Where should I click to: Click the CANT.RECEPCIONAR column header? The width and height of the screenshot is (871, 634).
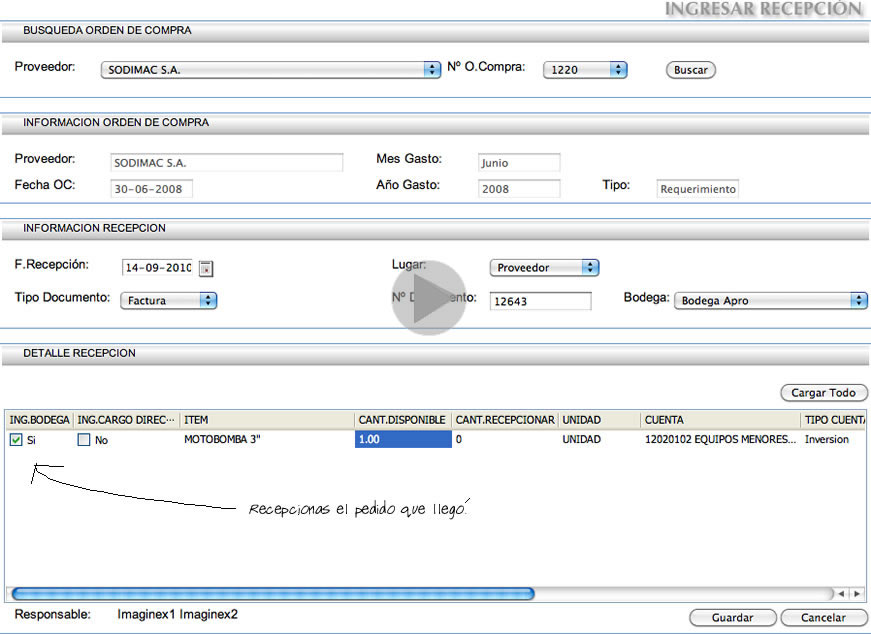[x=505, y=420]
